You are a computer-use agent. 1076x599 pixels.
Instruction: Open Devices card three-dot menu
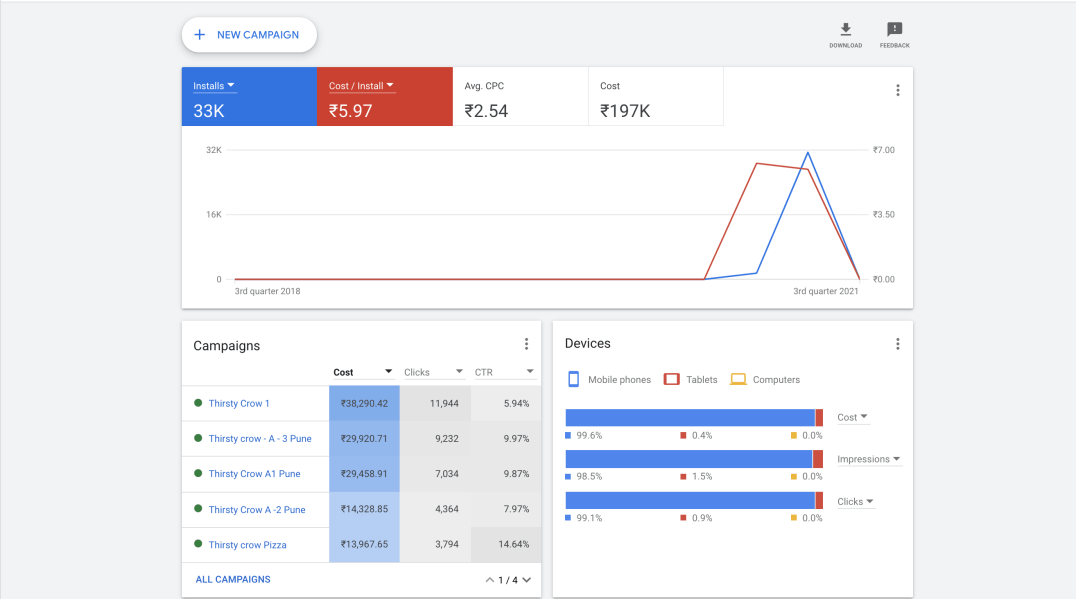pyautogui.click(x=898, y=344)
